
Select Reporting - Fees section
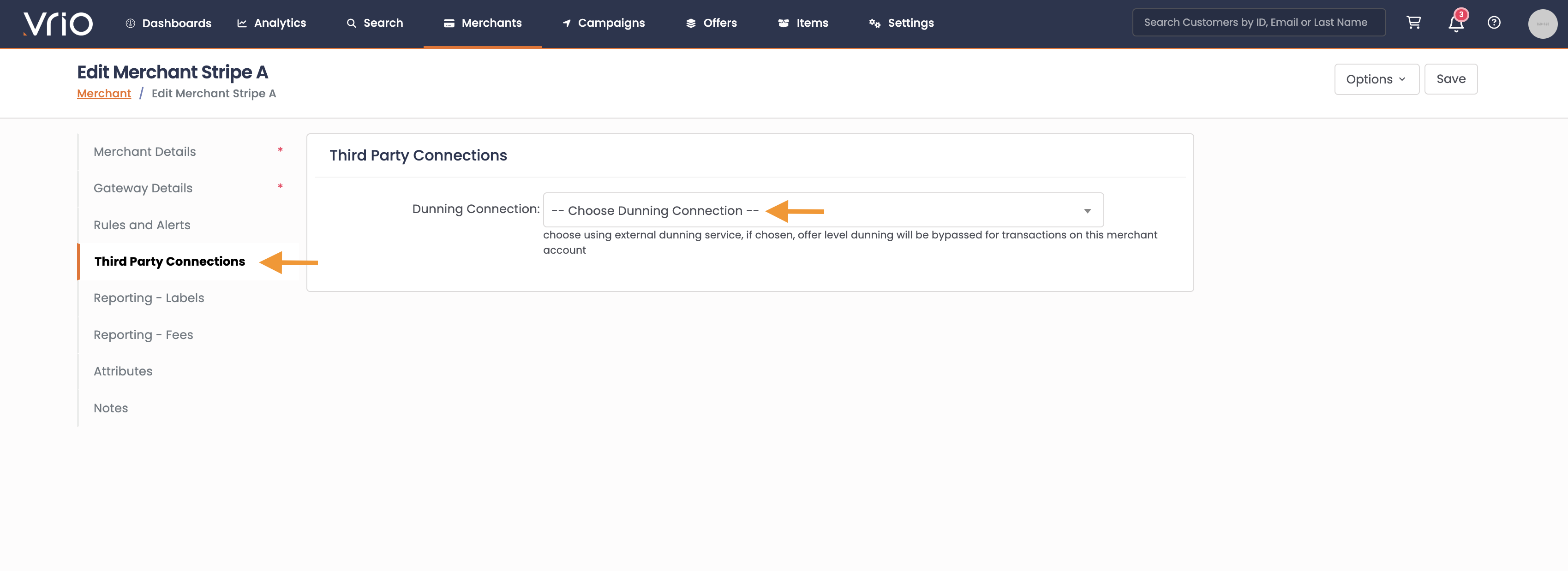click(188, 335)
